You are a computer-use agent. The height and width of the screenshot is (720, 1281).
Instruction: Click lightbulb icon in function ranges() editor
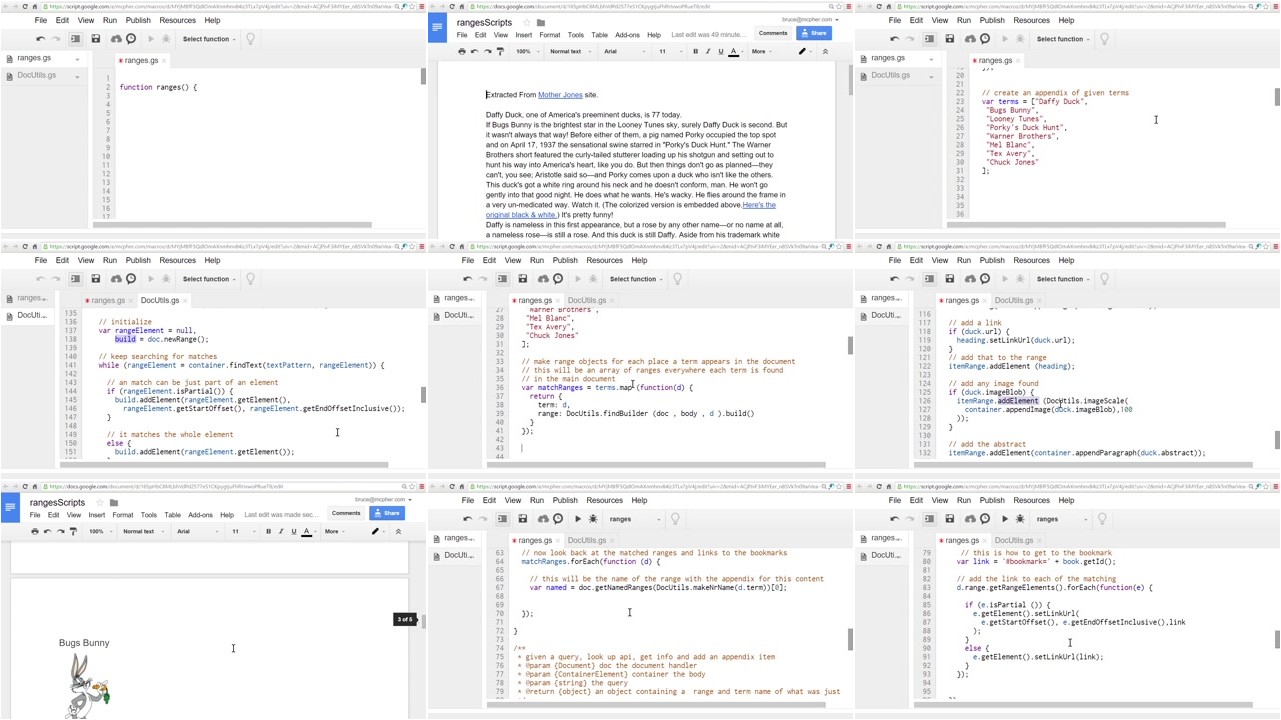click(x=250, y=39)
